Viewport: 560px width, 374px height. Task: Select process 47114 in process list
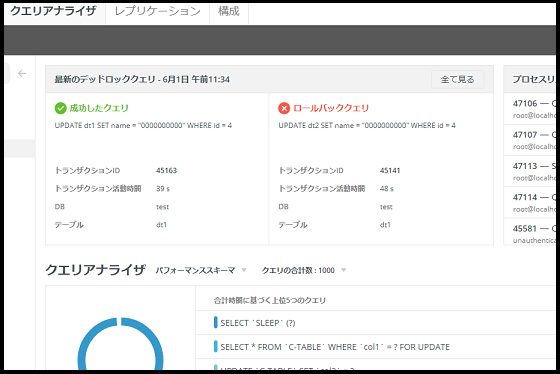[530, 203]
